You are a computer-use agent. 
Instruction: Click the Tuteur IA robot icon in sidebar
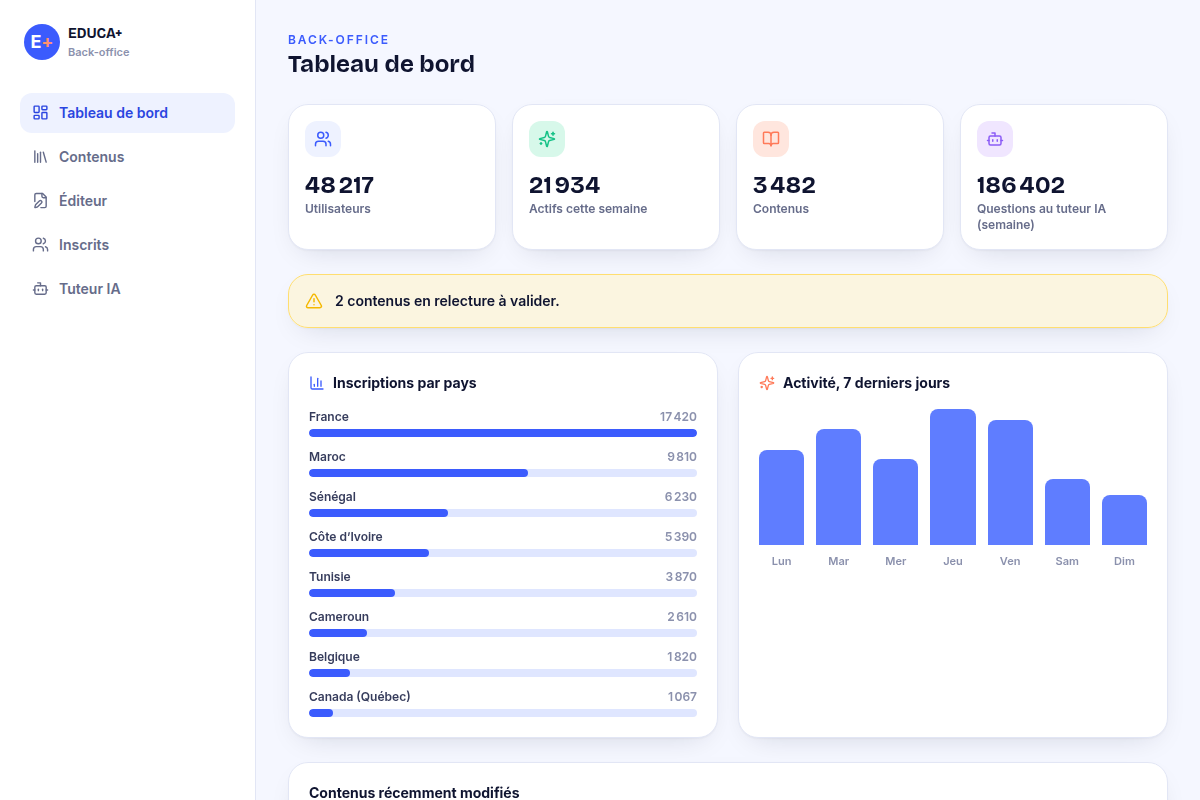click(x=40, y=289)
